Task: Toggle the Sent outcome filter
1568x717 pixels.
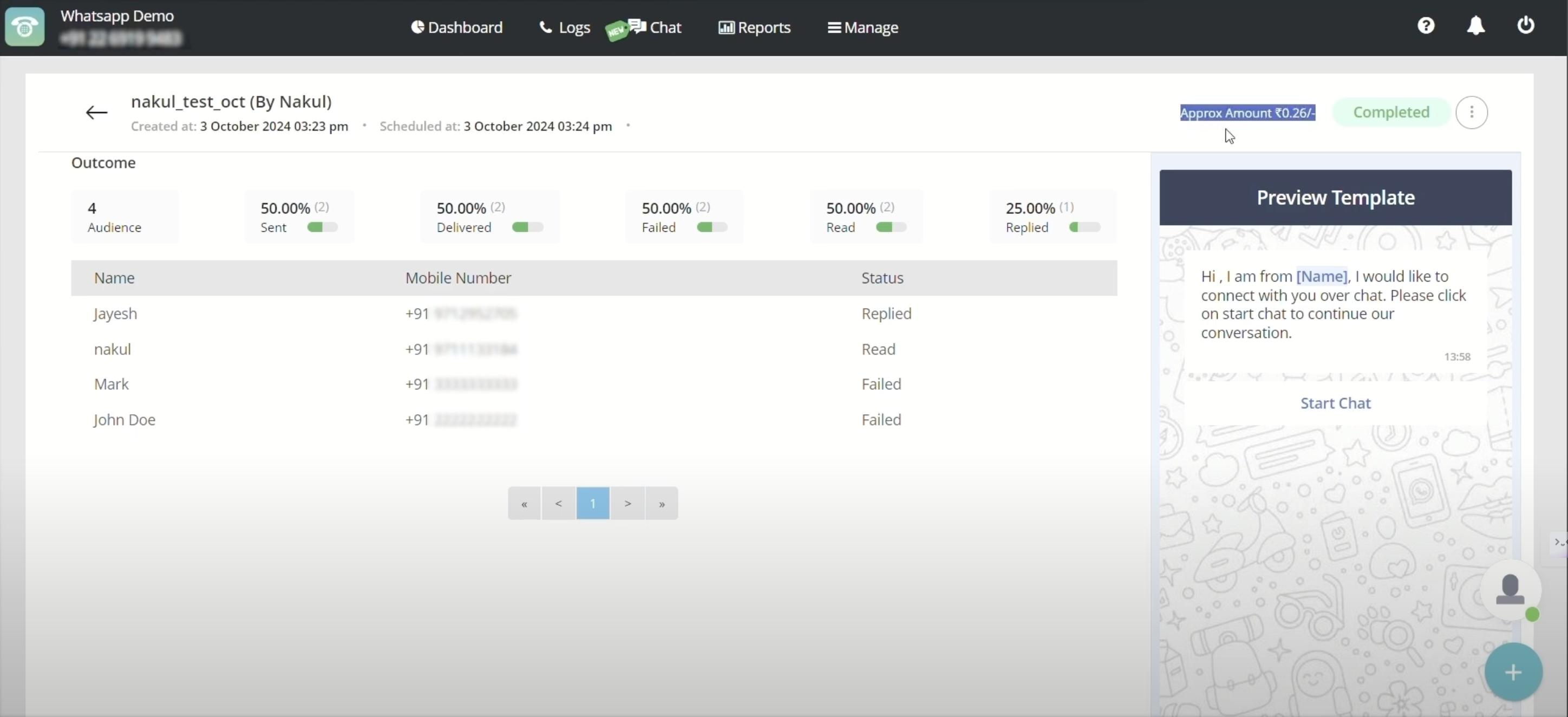Action: [322, 227]
